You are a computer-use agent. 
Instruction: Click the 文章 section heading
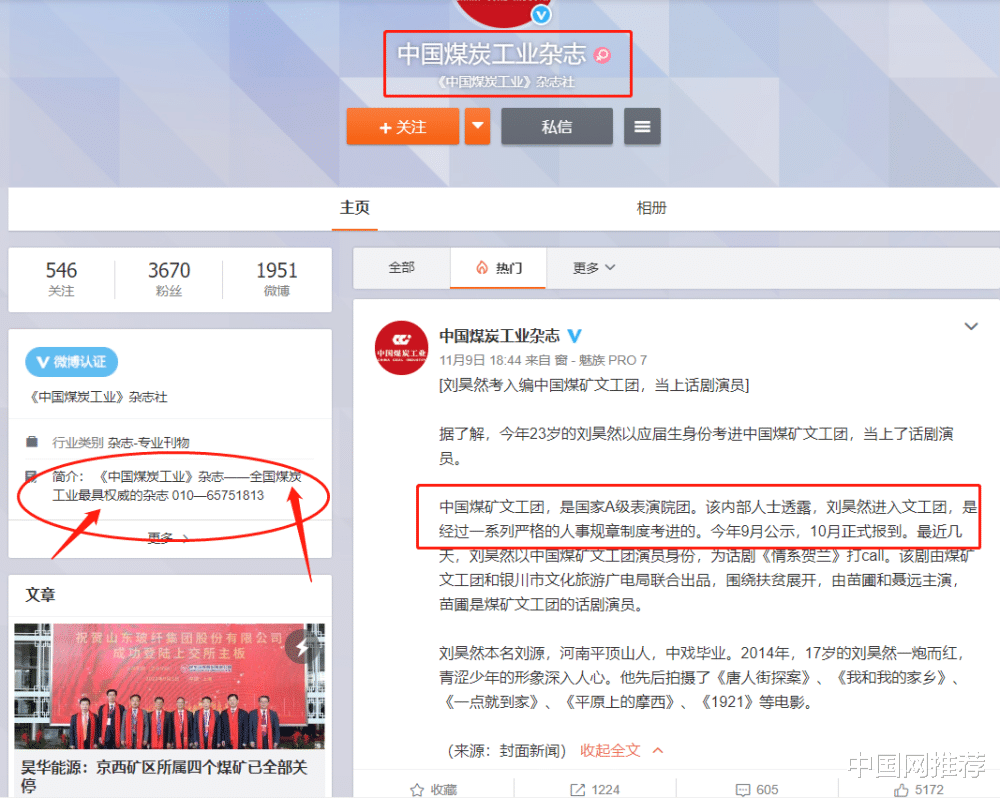(40, 595)
